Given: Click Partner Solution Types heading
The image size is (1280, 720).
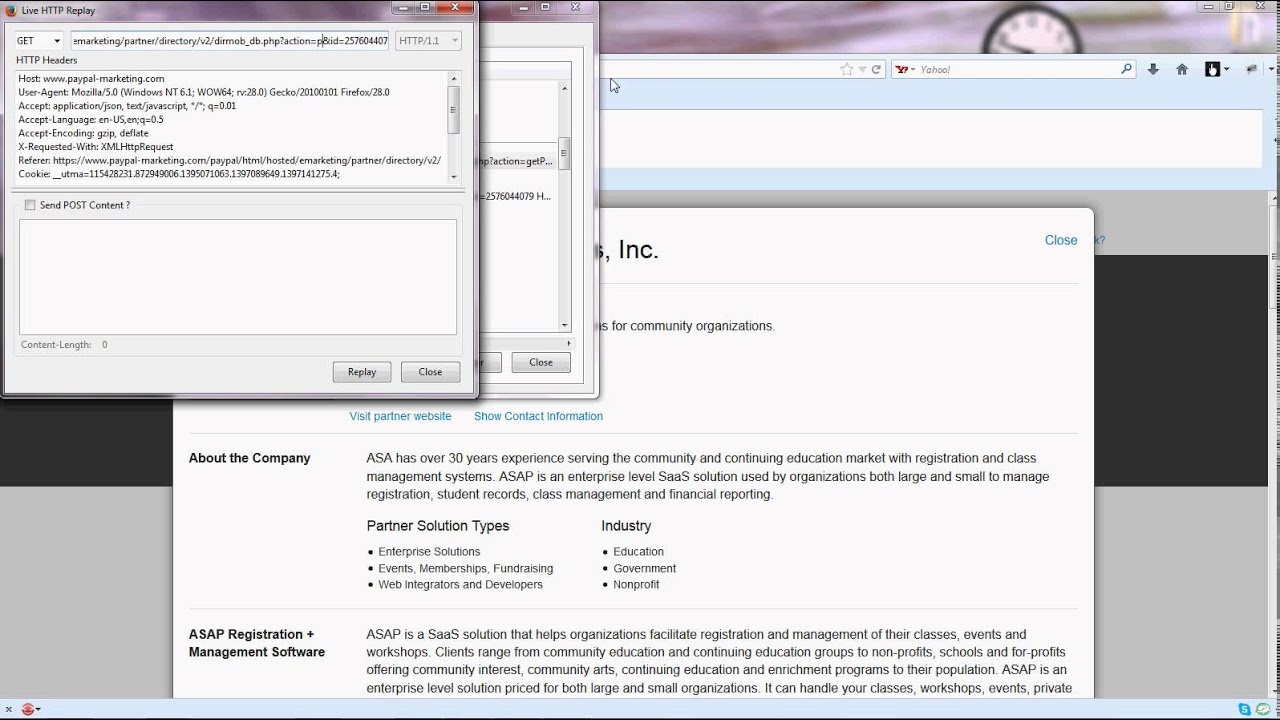Looking at the screenshot, I should coord(438,526).
